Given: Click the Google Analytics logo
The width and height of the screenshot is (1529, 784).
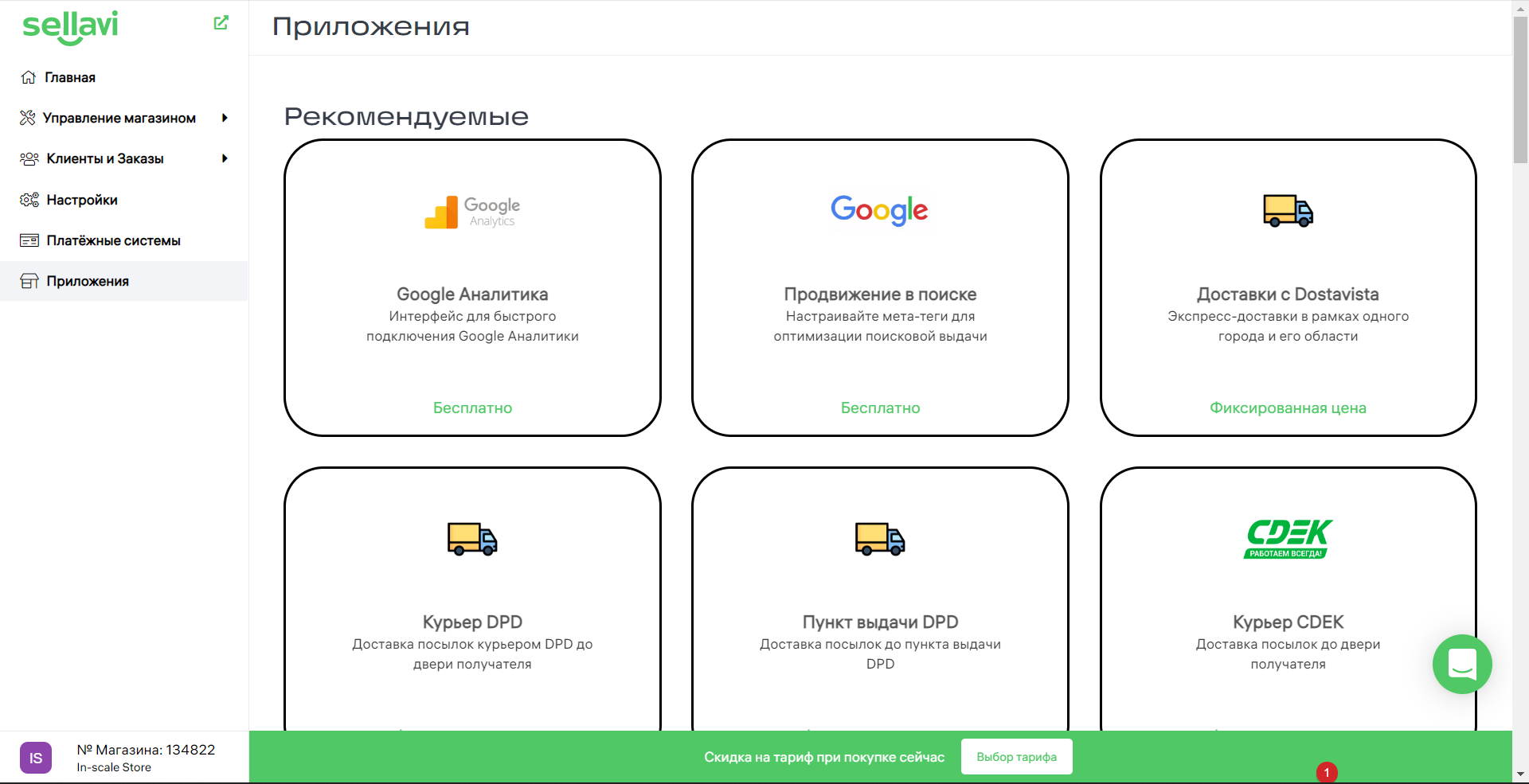Looking at the screenshot, I should (472, 213).
